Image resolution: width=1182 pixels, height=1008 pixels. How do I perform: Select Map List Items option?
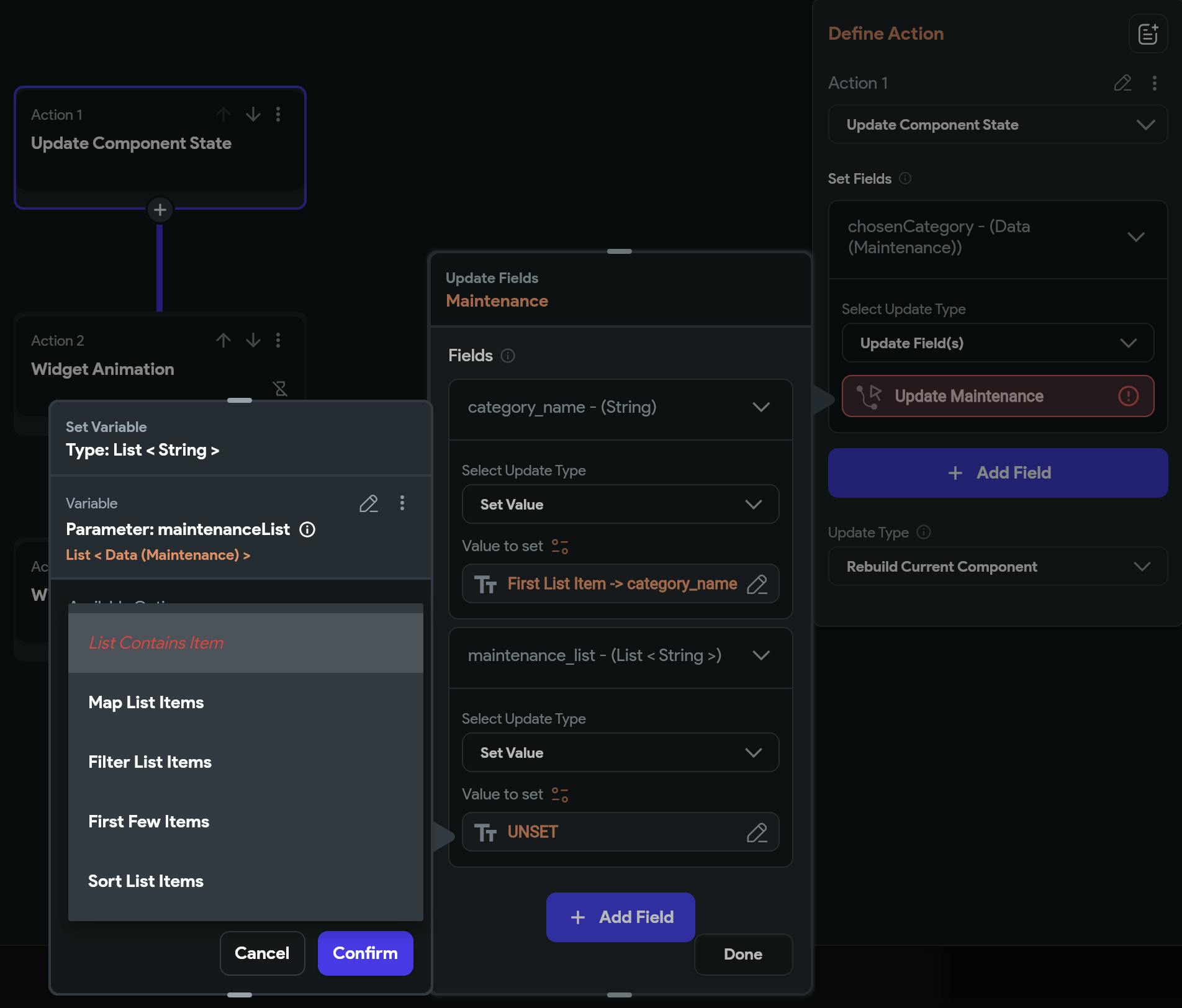point(146,703)
